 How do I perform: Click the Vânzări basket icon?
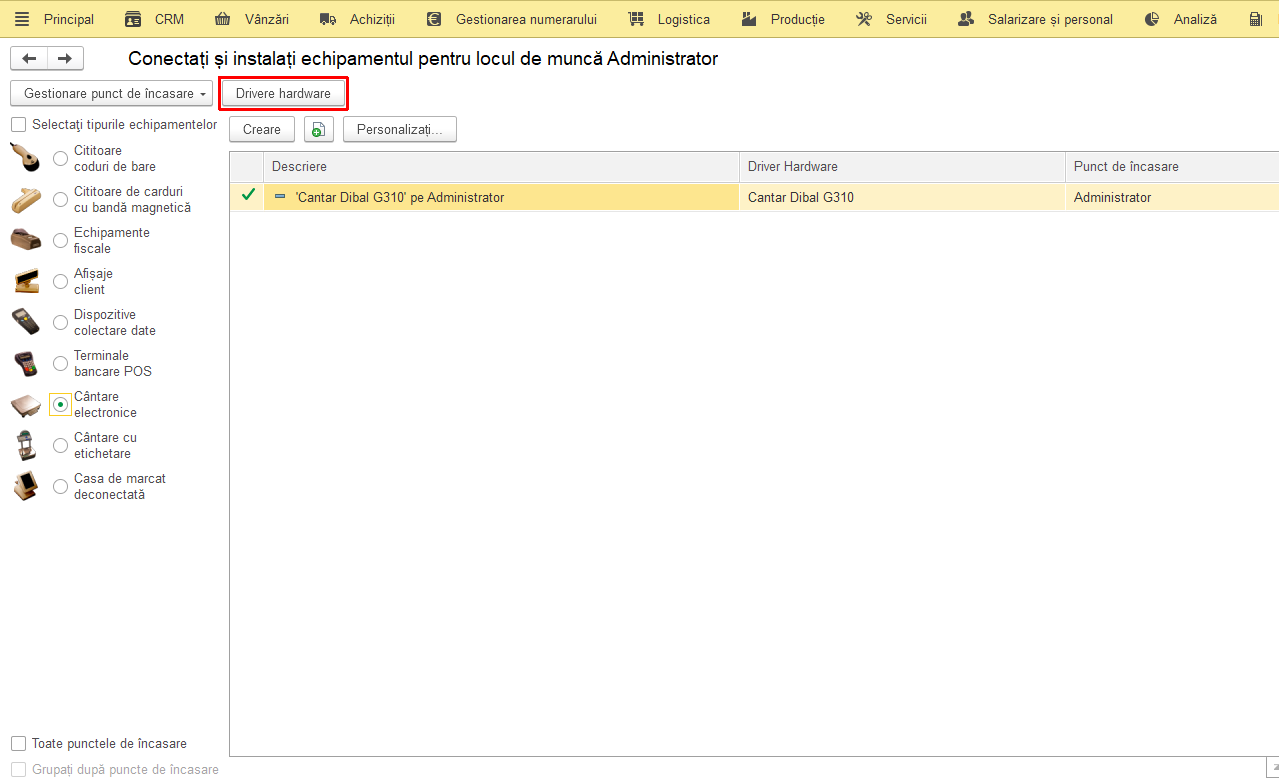click(x=223, y=19)
